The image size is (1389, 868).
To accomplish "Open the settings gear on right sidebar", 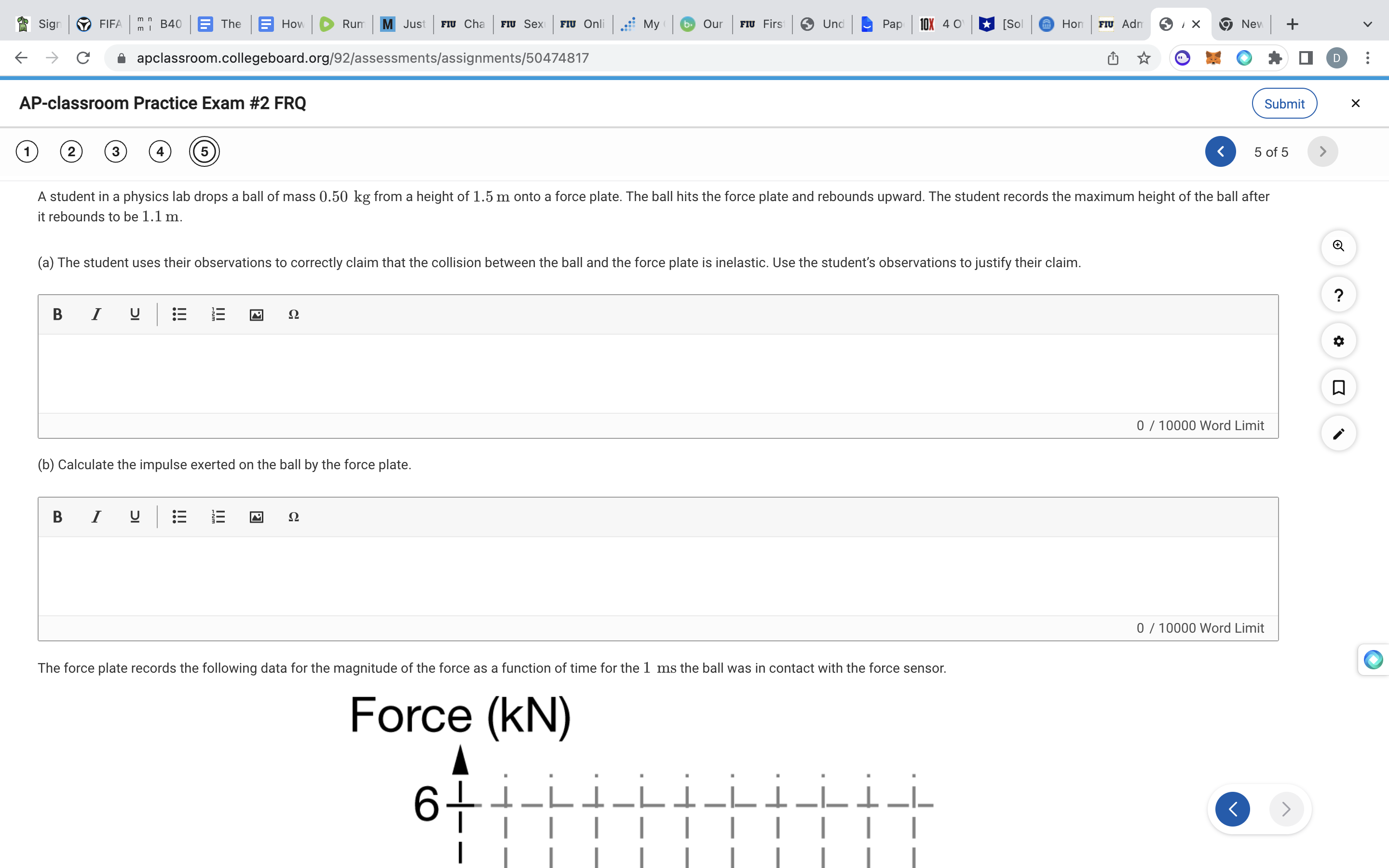I will pos(1339,340).
